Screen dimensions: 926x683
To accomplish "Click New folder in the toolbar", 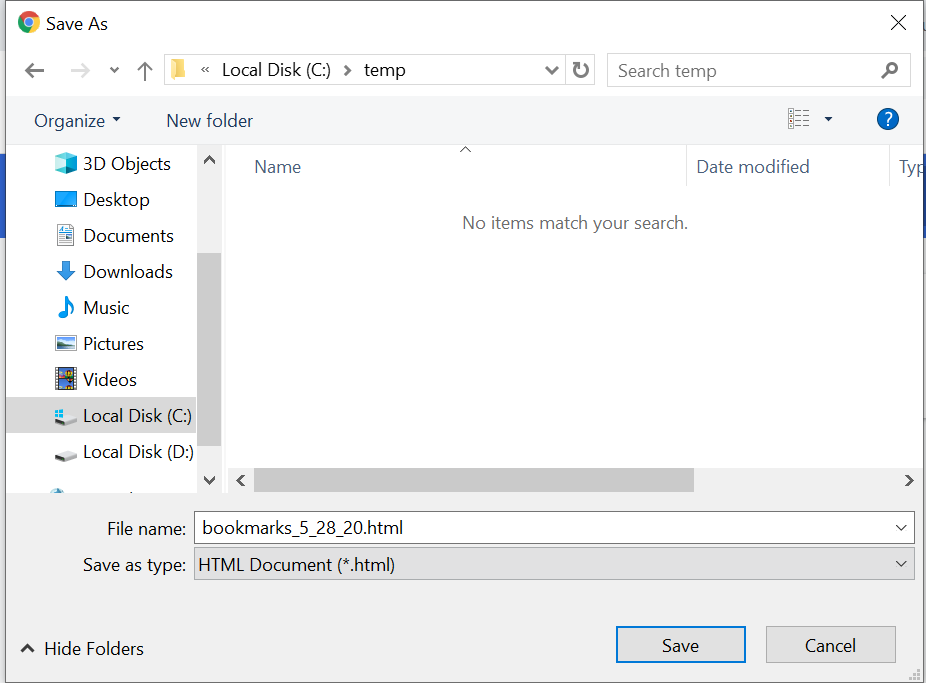I will [209, 121].
